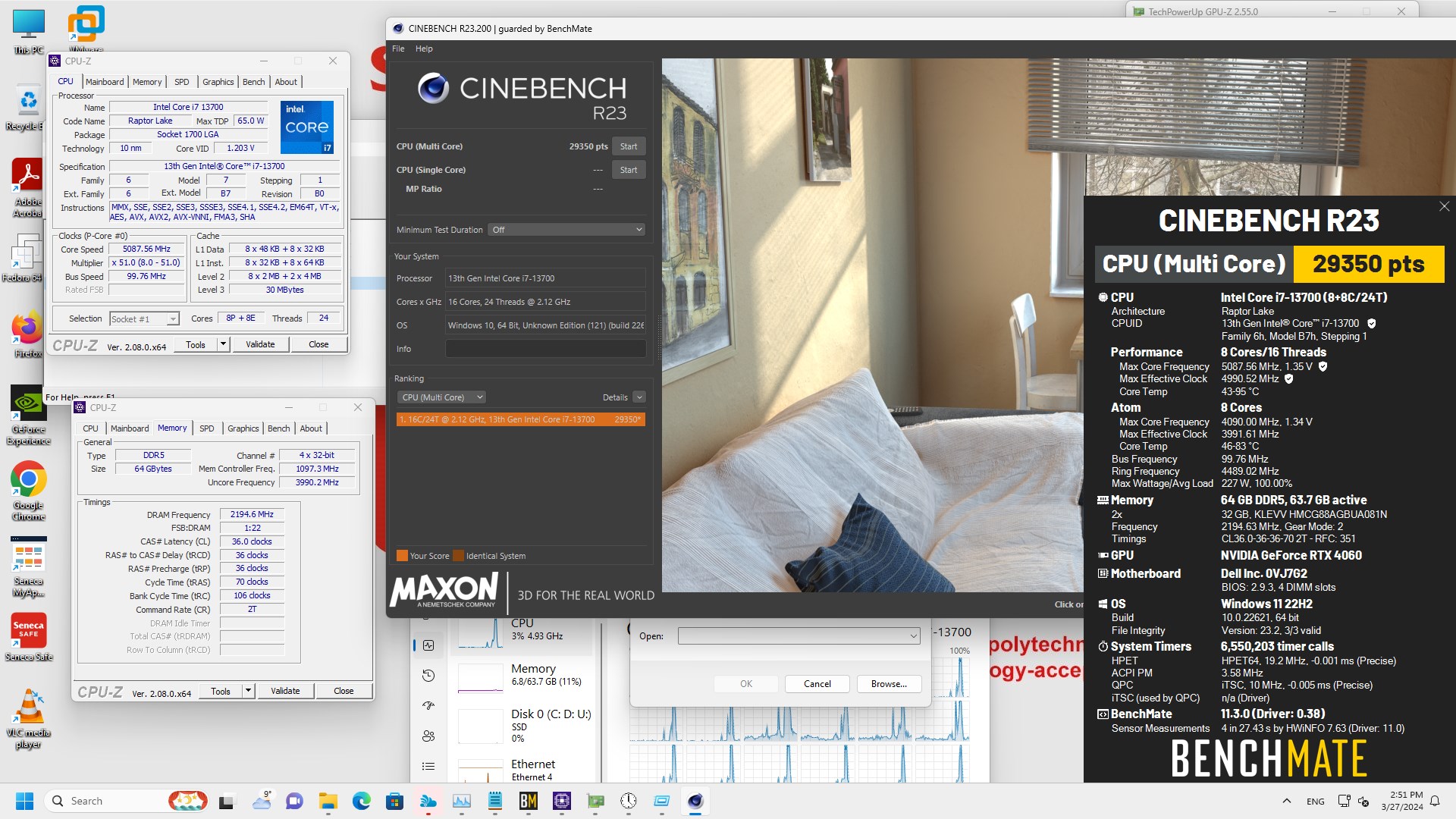Close the BenchMate result overlay
The height and width of the screenshot is (819, 1456).
(1444, 206)
